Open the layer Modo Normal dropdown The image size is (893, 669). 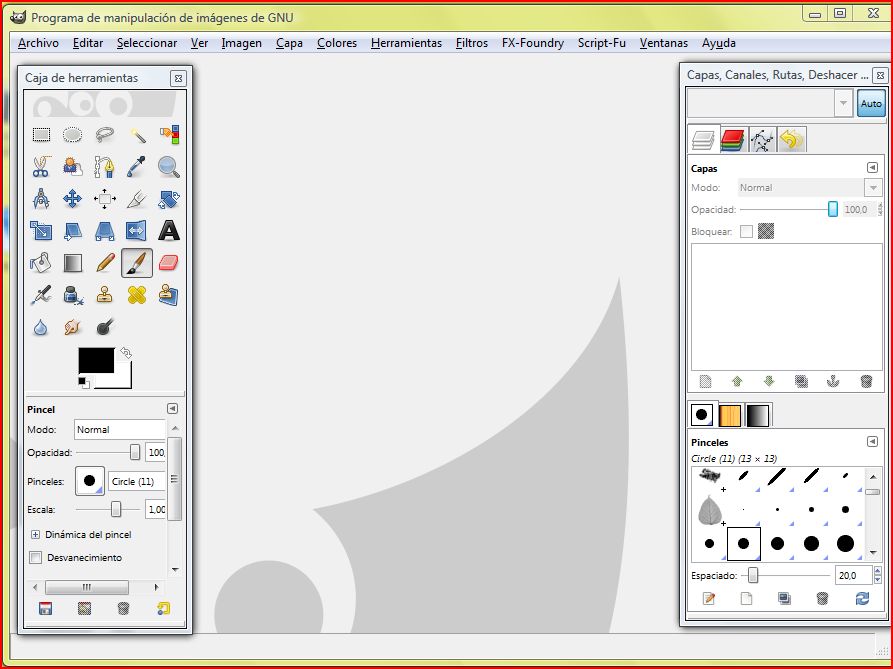pyautogui.click(x=809, y=187)
